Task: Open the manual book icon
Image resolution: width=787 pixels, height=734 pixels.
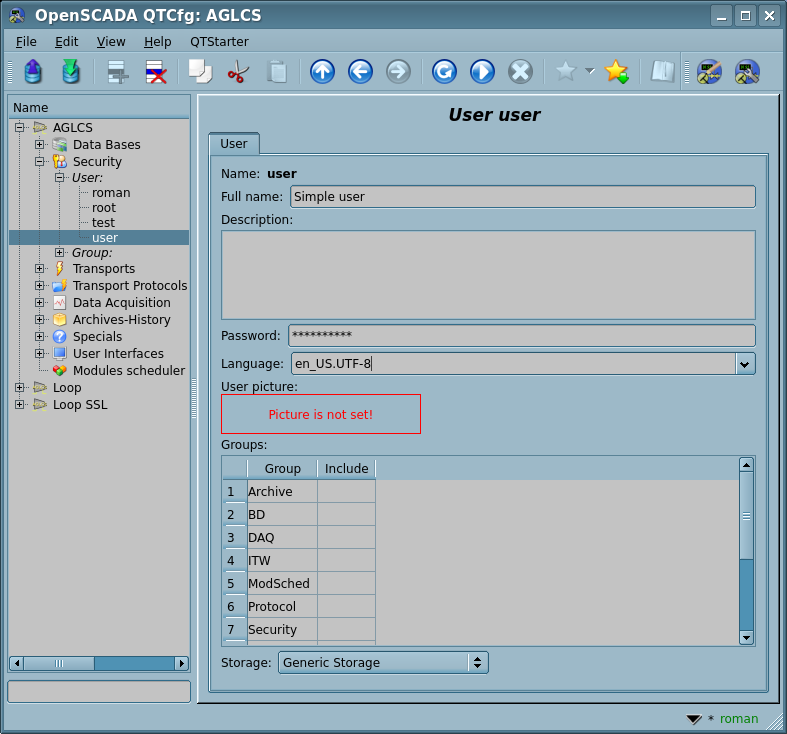Action: [662, 72]
